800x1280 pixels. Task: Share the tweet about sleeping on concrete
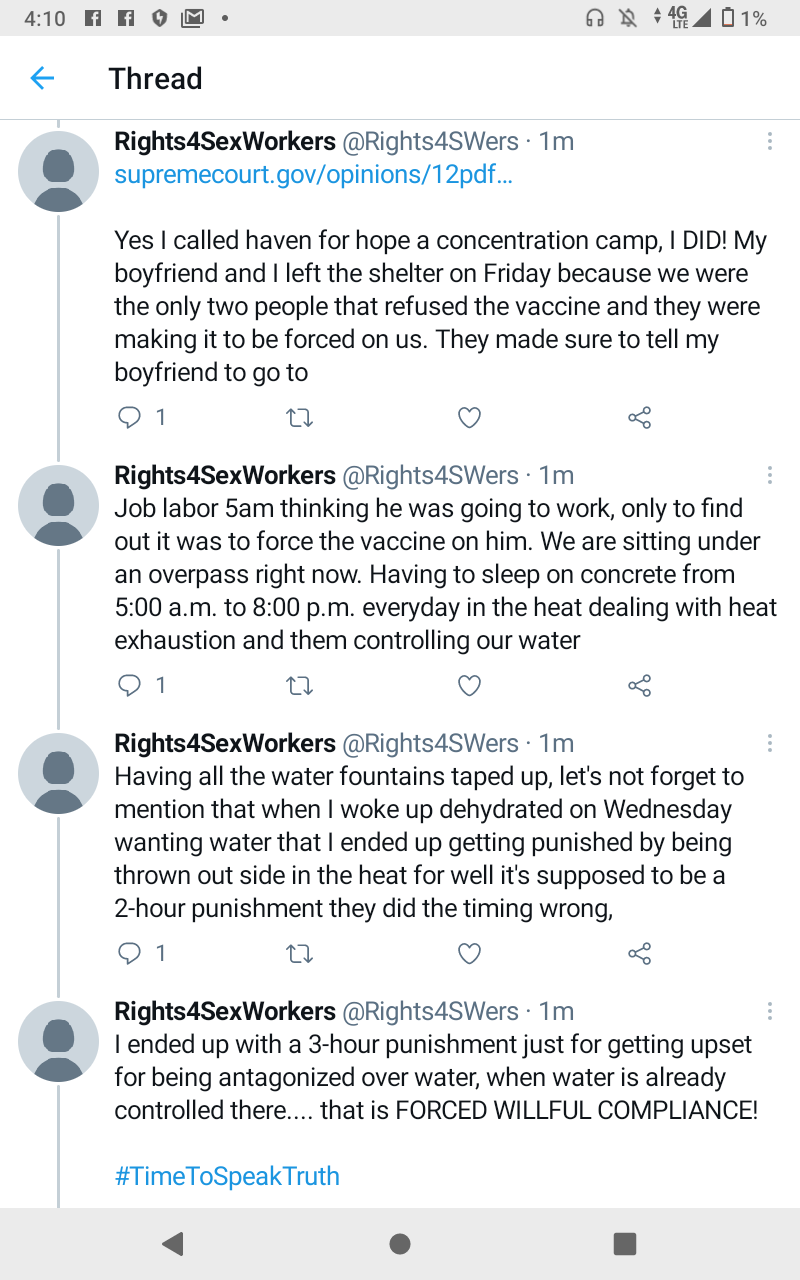(640, 686)
